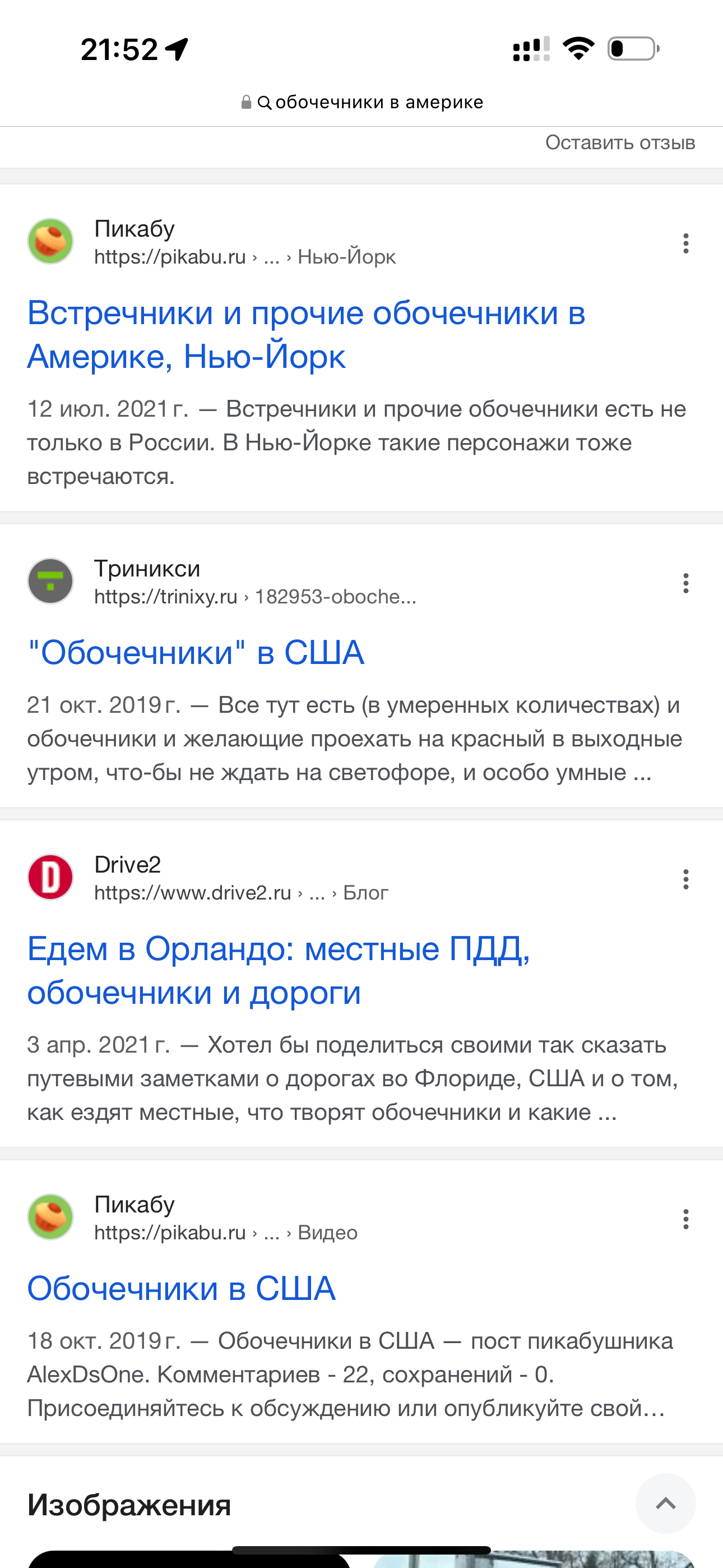723x1568 pixels.
Task: Tap the Trinixy site favicon
Action: pos(50,580)
